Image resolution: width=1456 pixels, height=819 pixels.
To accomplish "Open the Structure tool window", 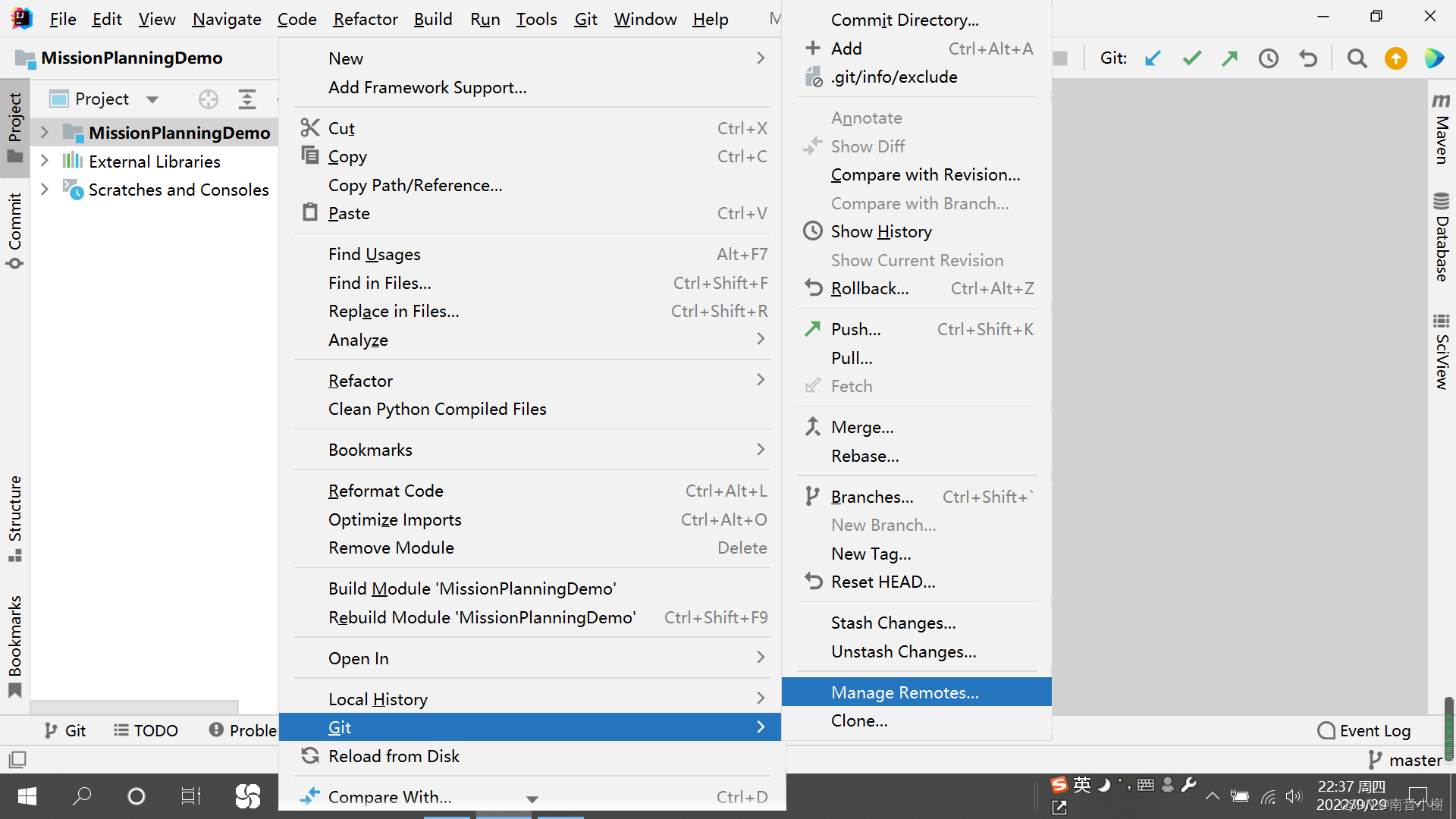I will click(14, 519).
